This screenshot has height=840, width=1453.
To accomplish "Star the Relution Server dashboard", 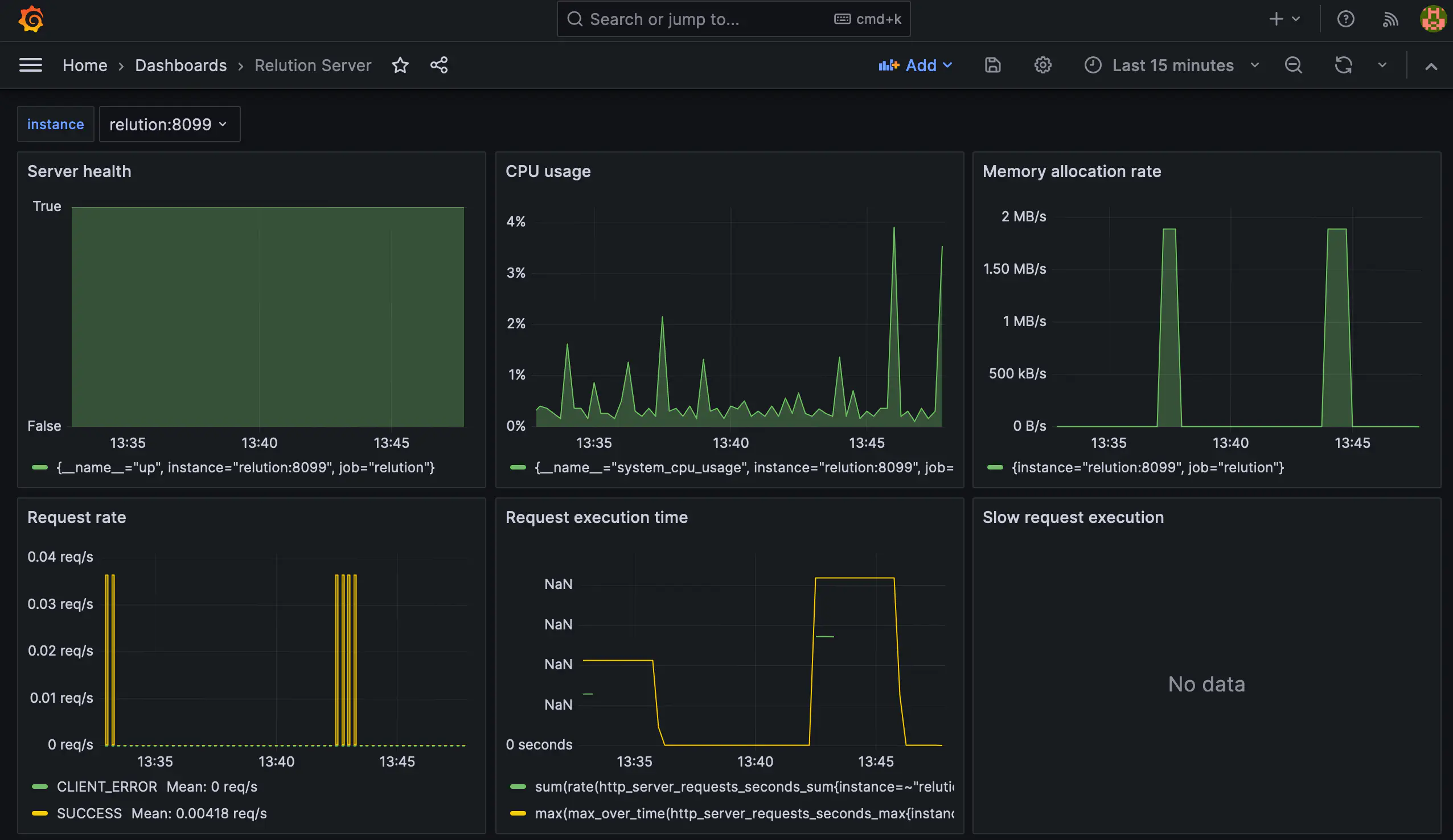I will tap(400, 65).
